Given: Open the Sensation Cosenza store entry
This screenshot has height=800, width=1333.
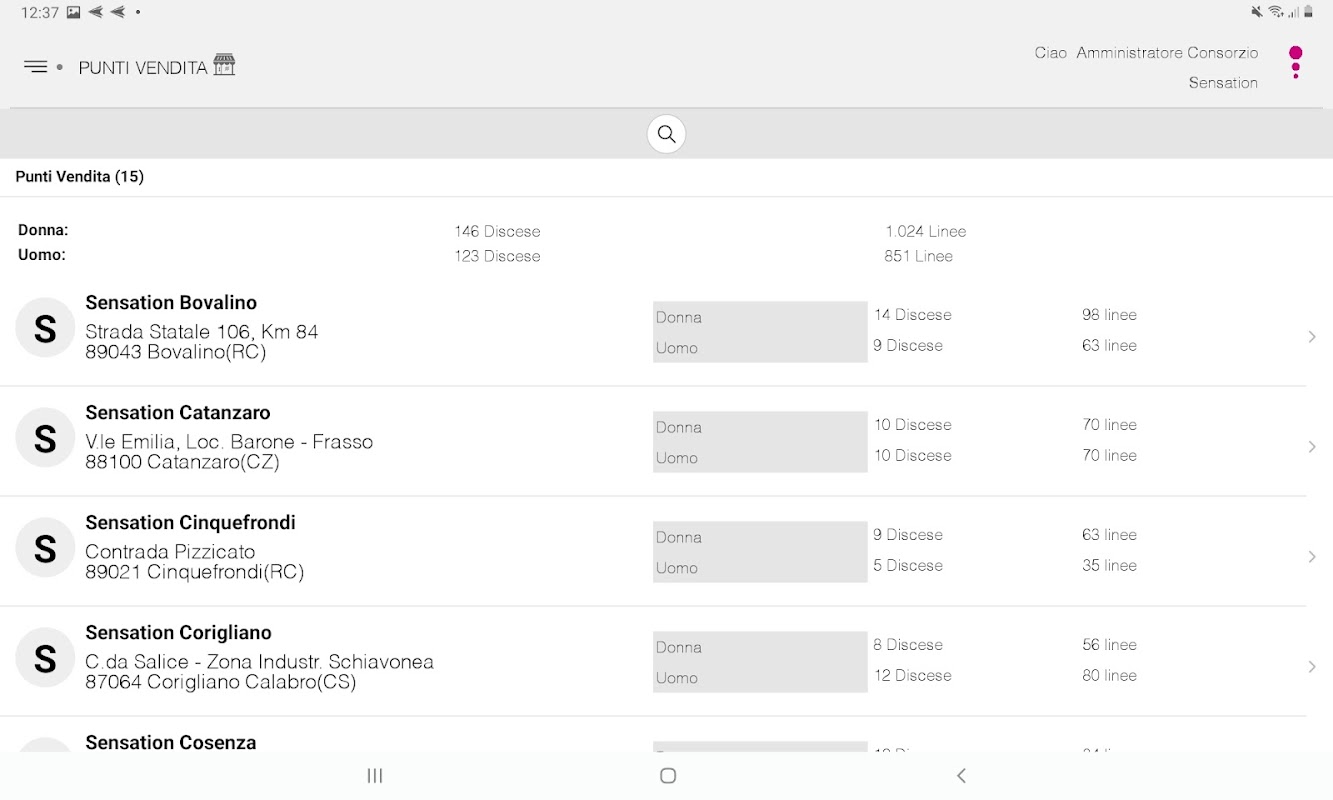Looking at the screenshot, I should tap(171, 742).
